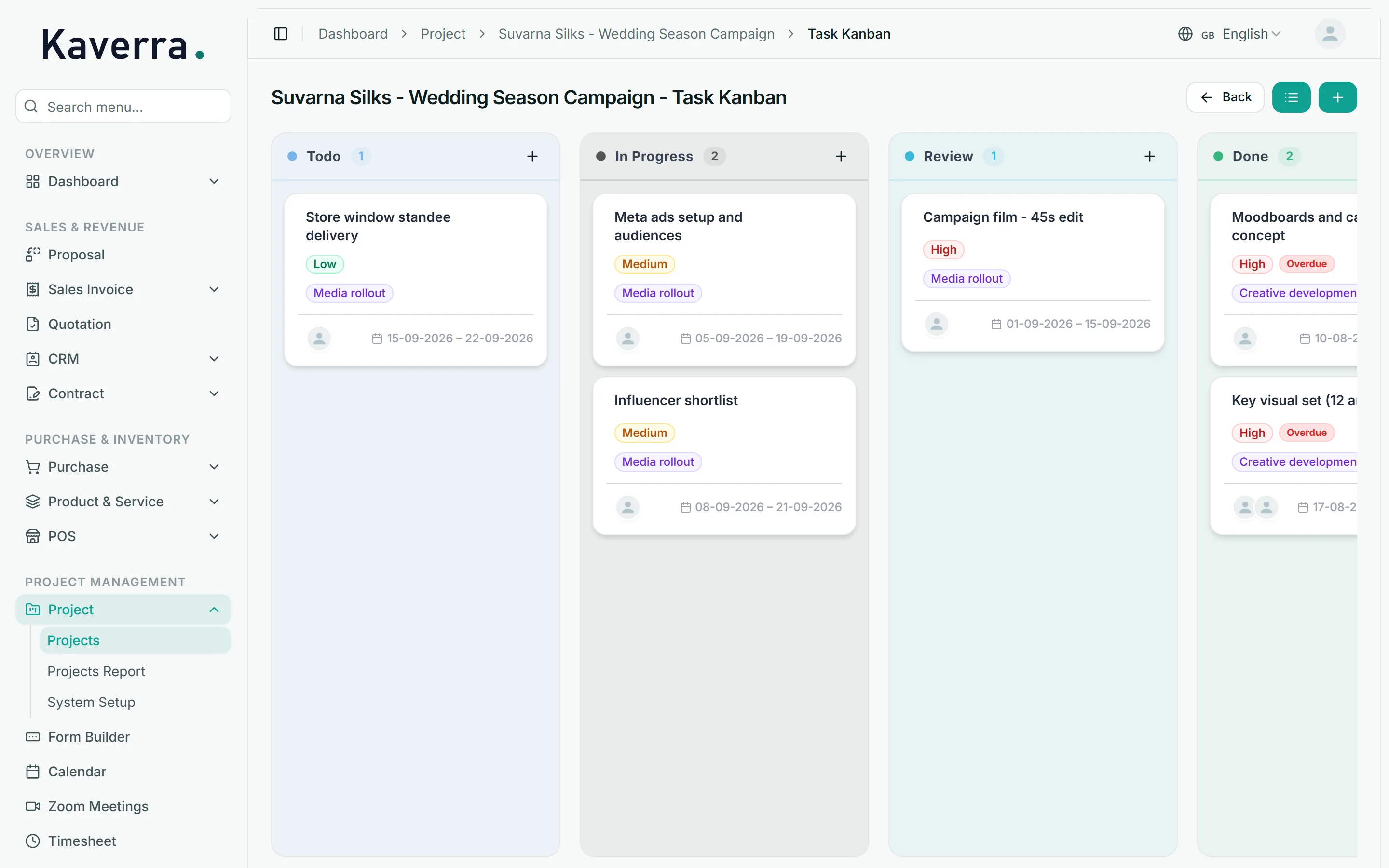Expand CRM submenu
Viewport: 1389px width, 868px height.
coord(214,359)
